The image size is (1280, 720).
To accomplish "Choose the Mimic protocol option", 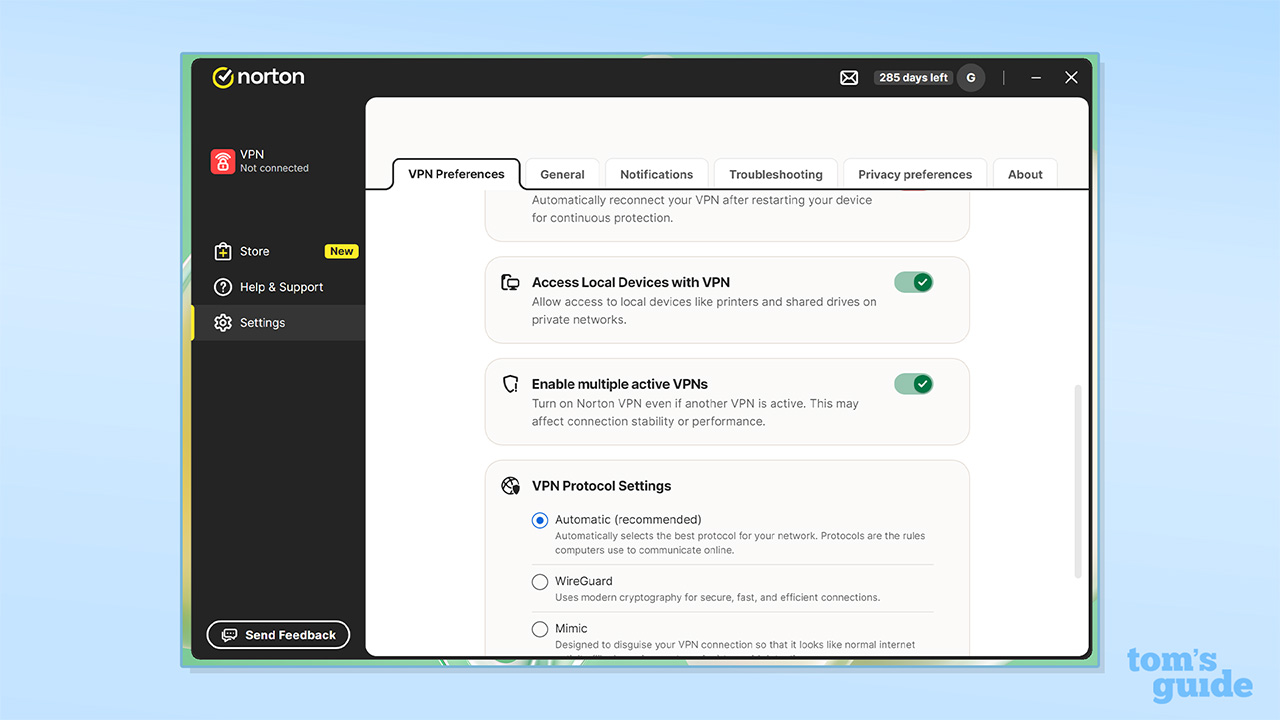I will 540,628.
